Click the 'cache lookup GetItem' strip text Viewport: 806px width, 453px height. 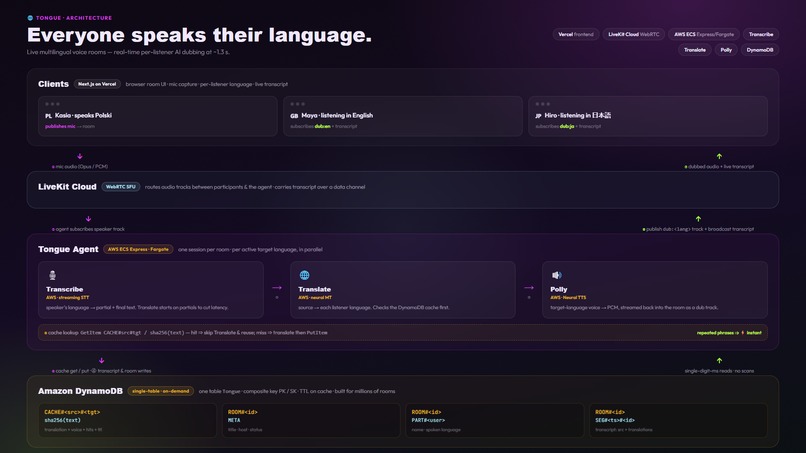[186, 333]
